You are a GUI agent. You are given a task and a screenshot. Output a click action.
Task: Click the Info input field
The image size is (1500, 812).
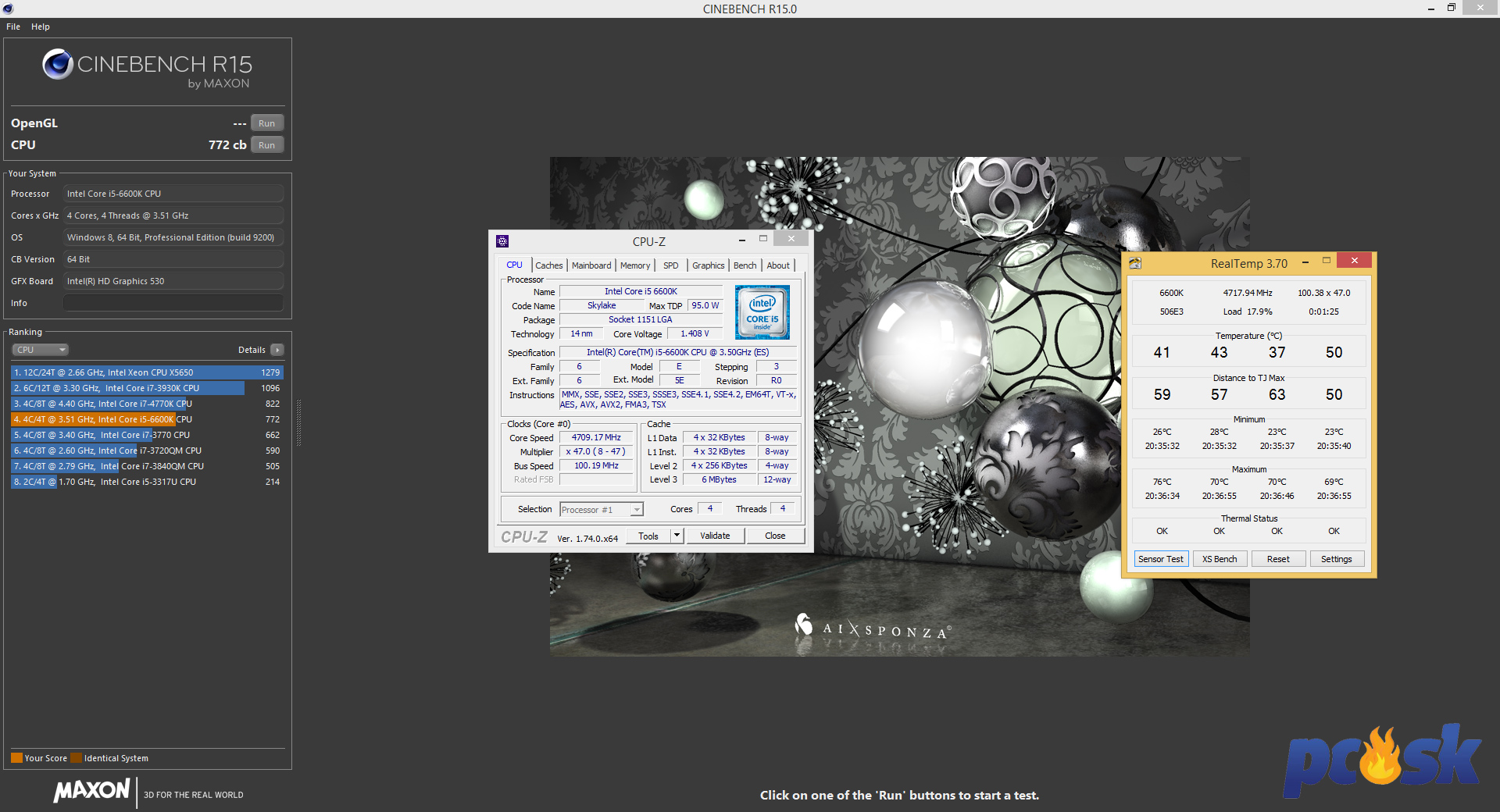click(x=173, y=303)
